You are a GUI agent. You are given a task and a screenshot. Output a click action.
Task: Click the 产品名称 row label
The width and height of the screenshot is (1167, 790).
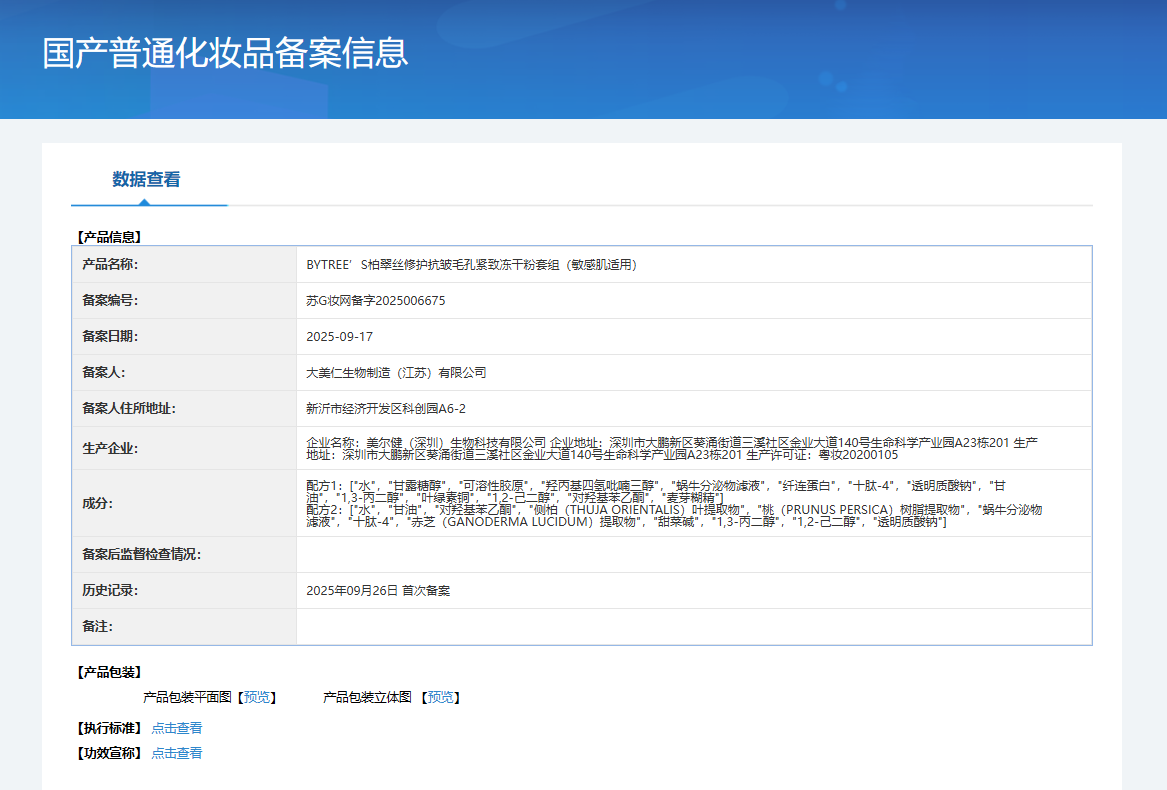pyautogui.click(x=110, y=265)
